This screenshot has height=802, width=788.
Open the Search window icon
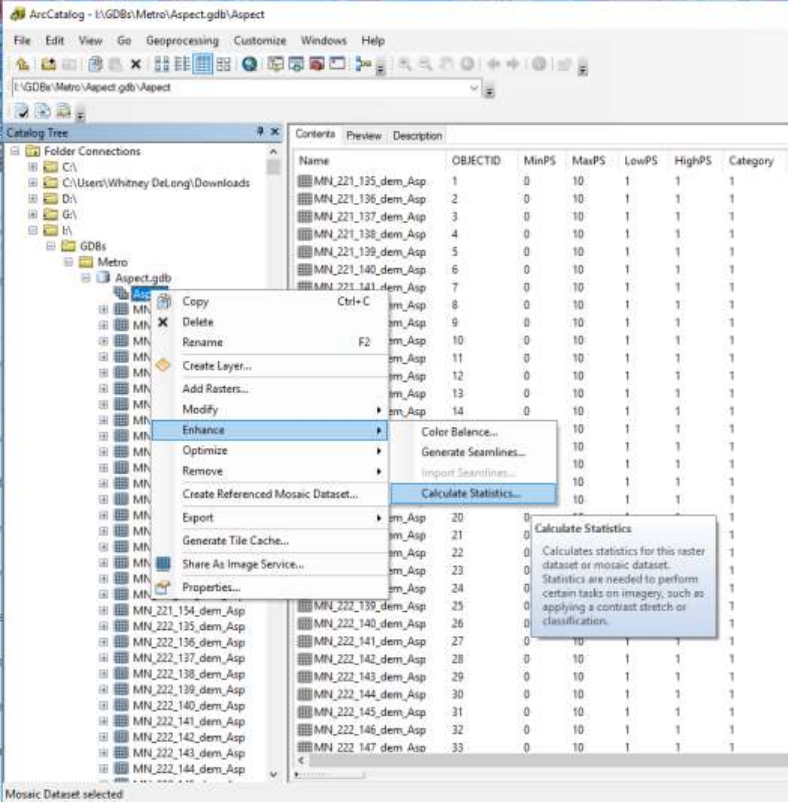[x=296, y=64]
